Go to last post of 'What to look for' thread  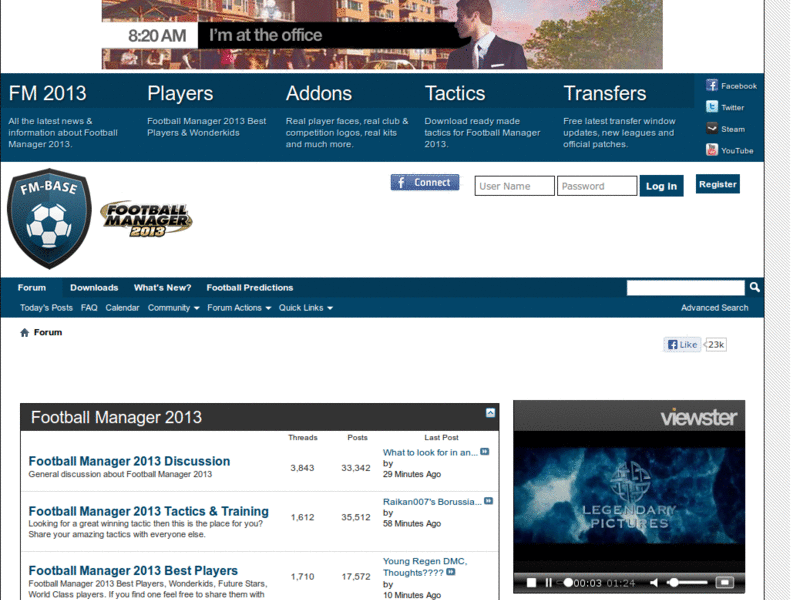[485, 452]
